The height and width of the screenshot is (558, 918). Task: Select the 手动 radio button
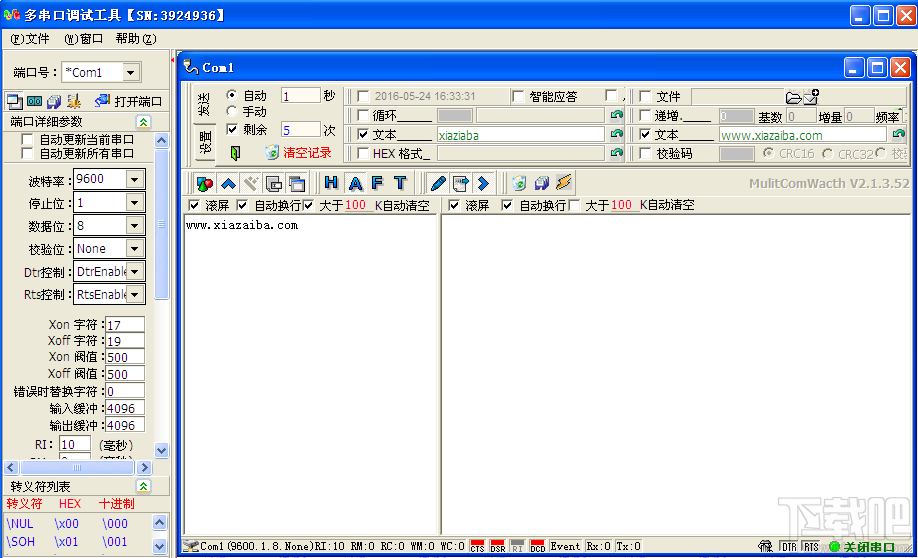pyautogui.click(x=232, y=111)
